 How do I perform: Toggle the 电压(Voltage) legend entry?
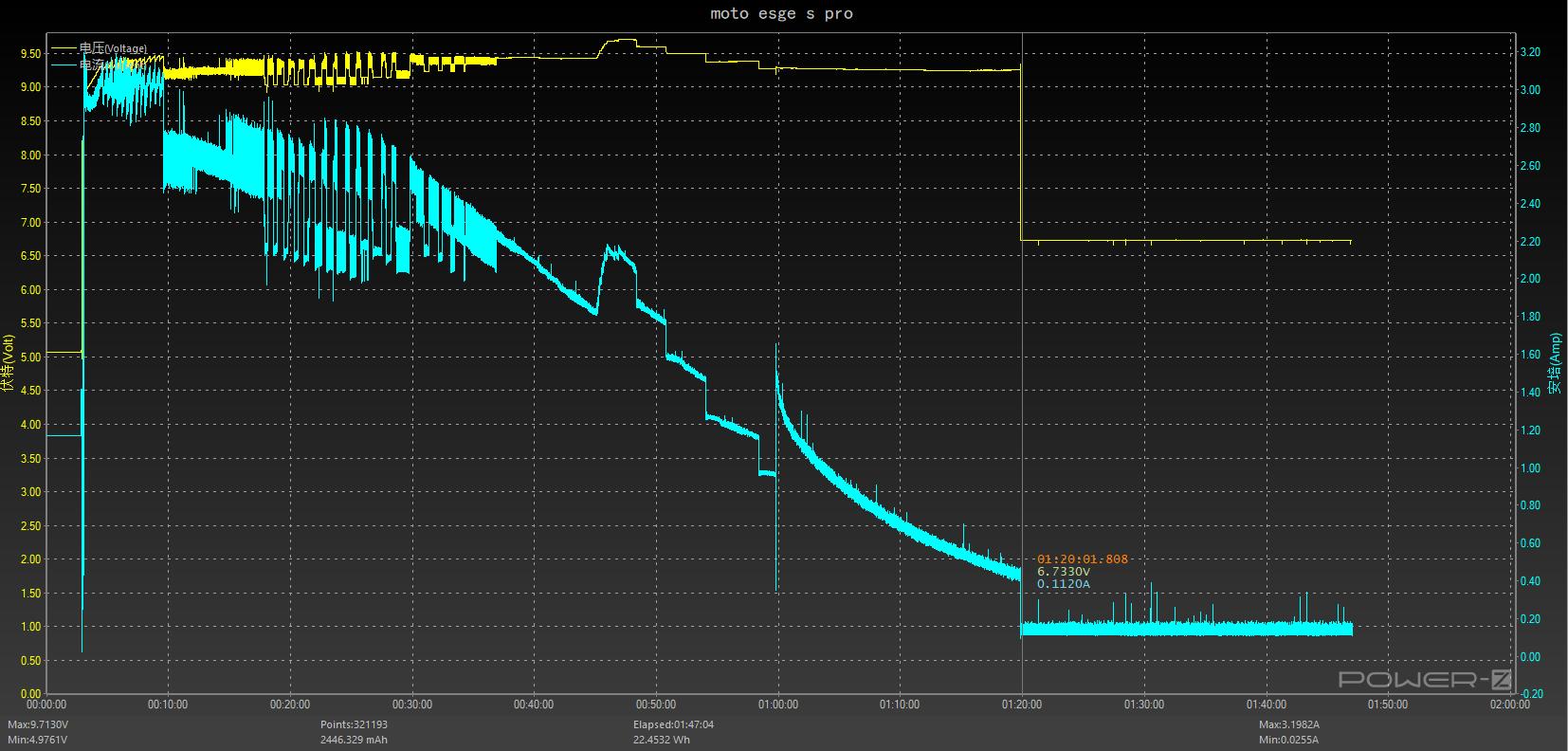113,48
